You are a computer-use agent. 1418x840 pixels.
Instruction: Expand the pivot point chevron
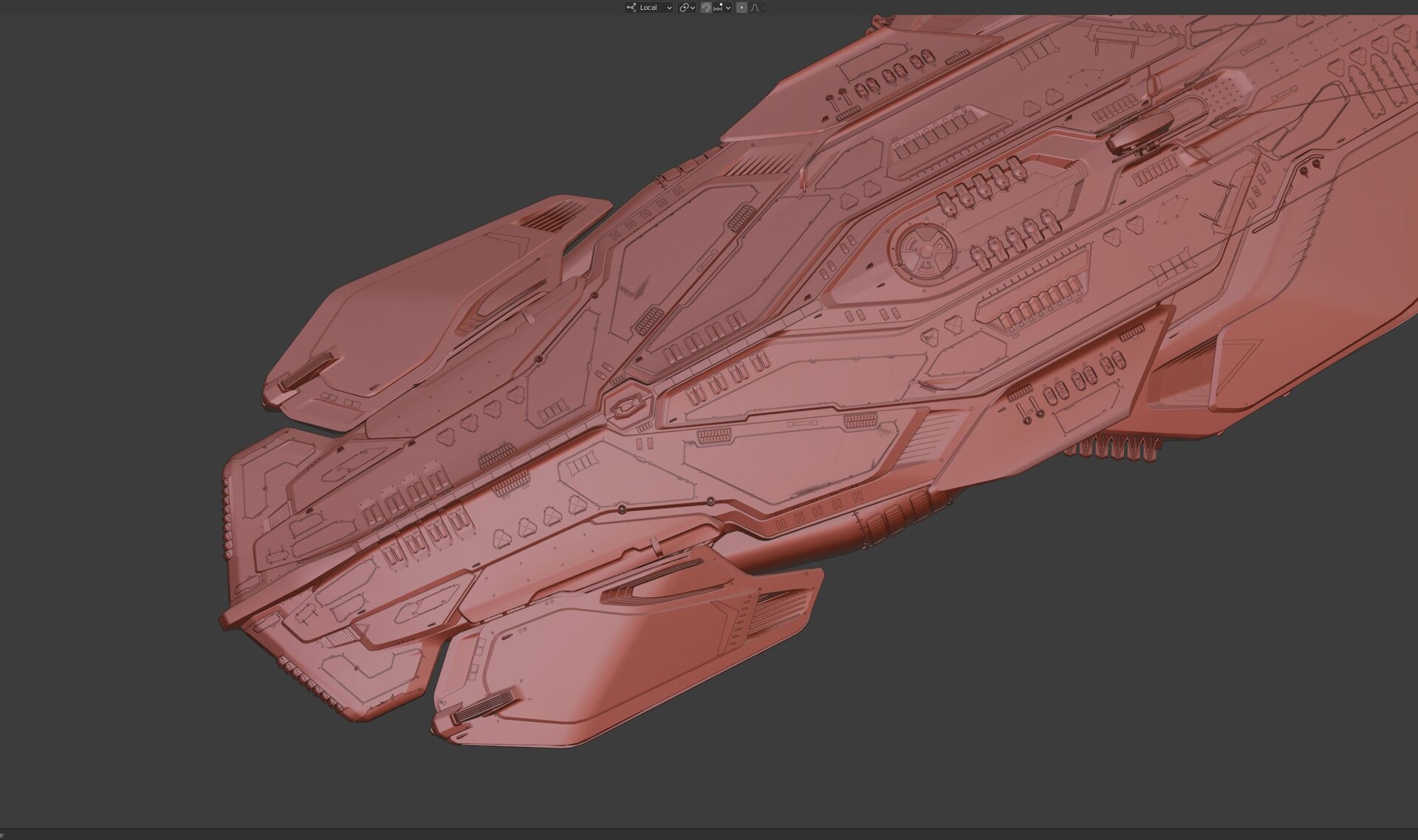pos(693,7)
